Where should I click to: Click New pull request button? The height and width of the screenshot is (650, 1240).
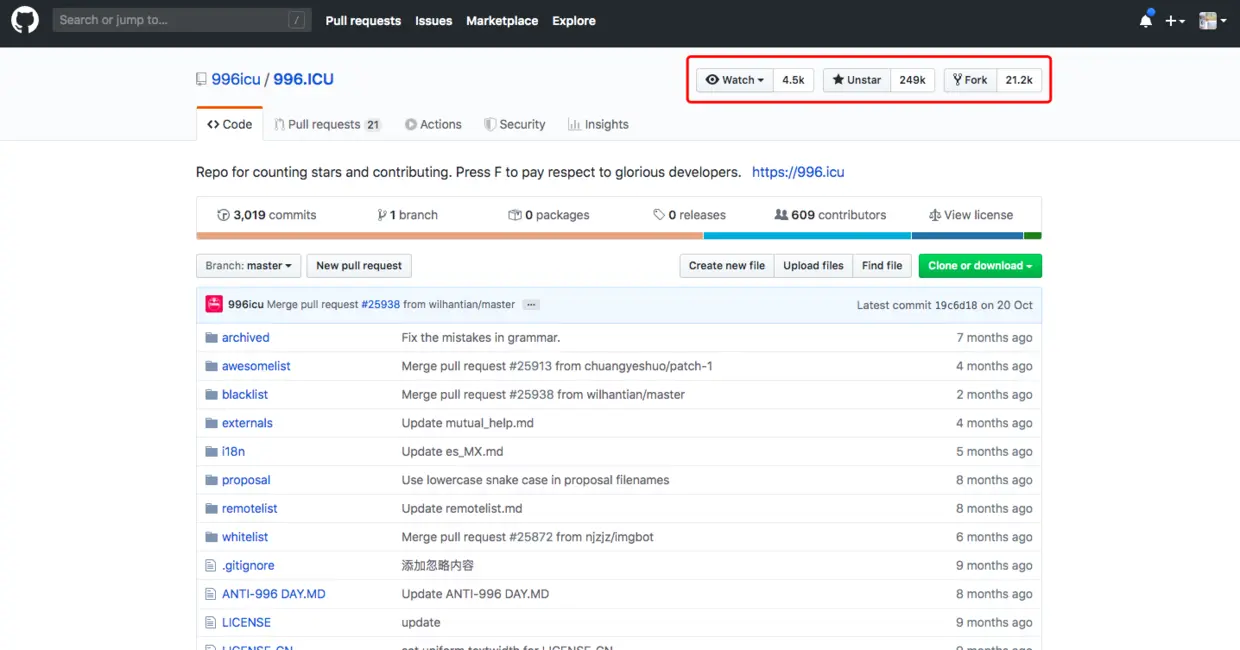click(x=359, y=266)
